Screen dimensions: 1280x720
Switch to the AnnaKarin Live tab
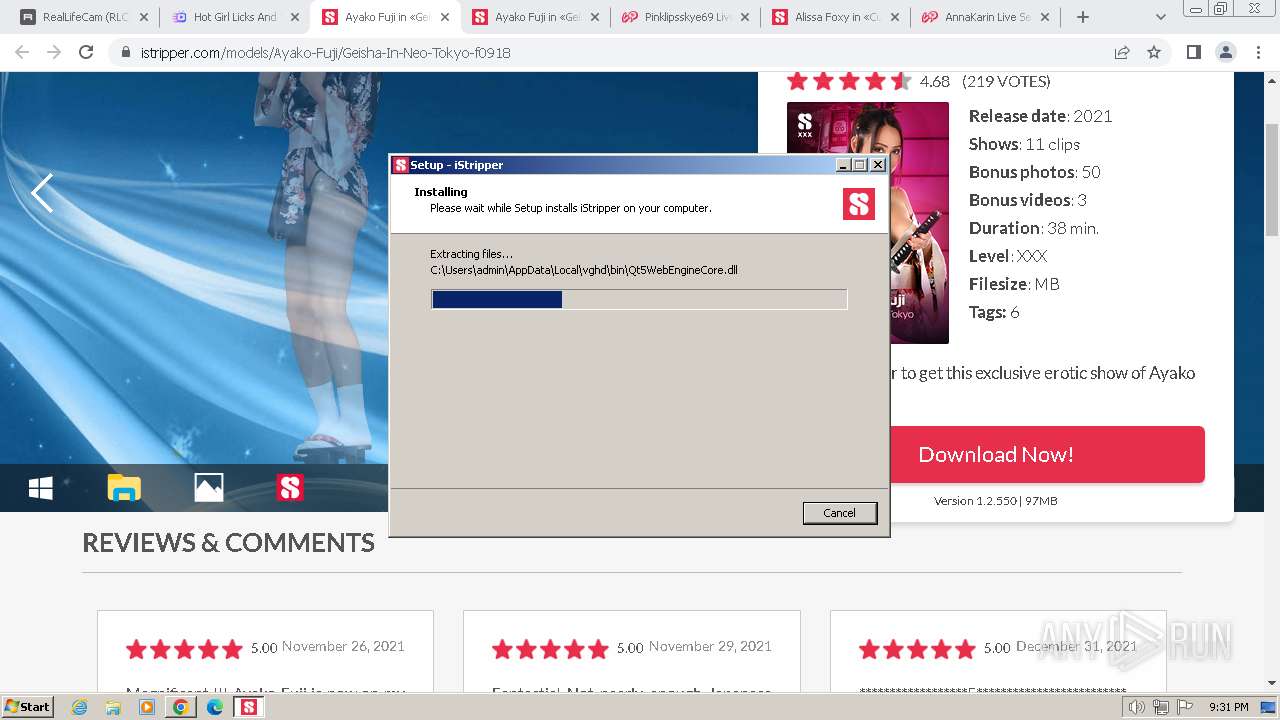pos(986,17)
